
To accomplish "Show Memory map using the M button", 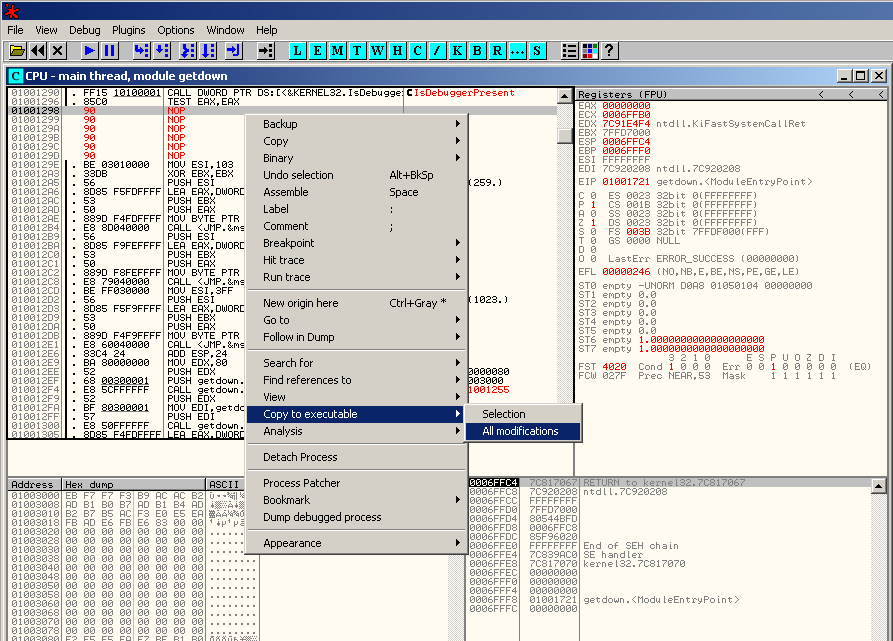I will tap(339, 50).
